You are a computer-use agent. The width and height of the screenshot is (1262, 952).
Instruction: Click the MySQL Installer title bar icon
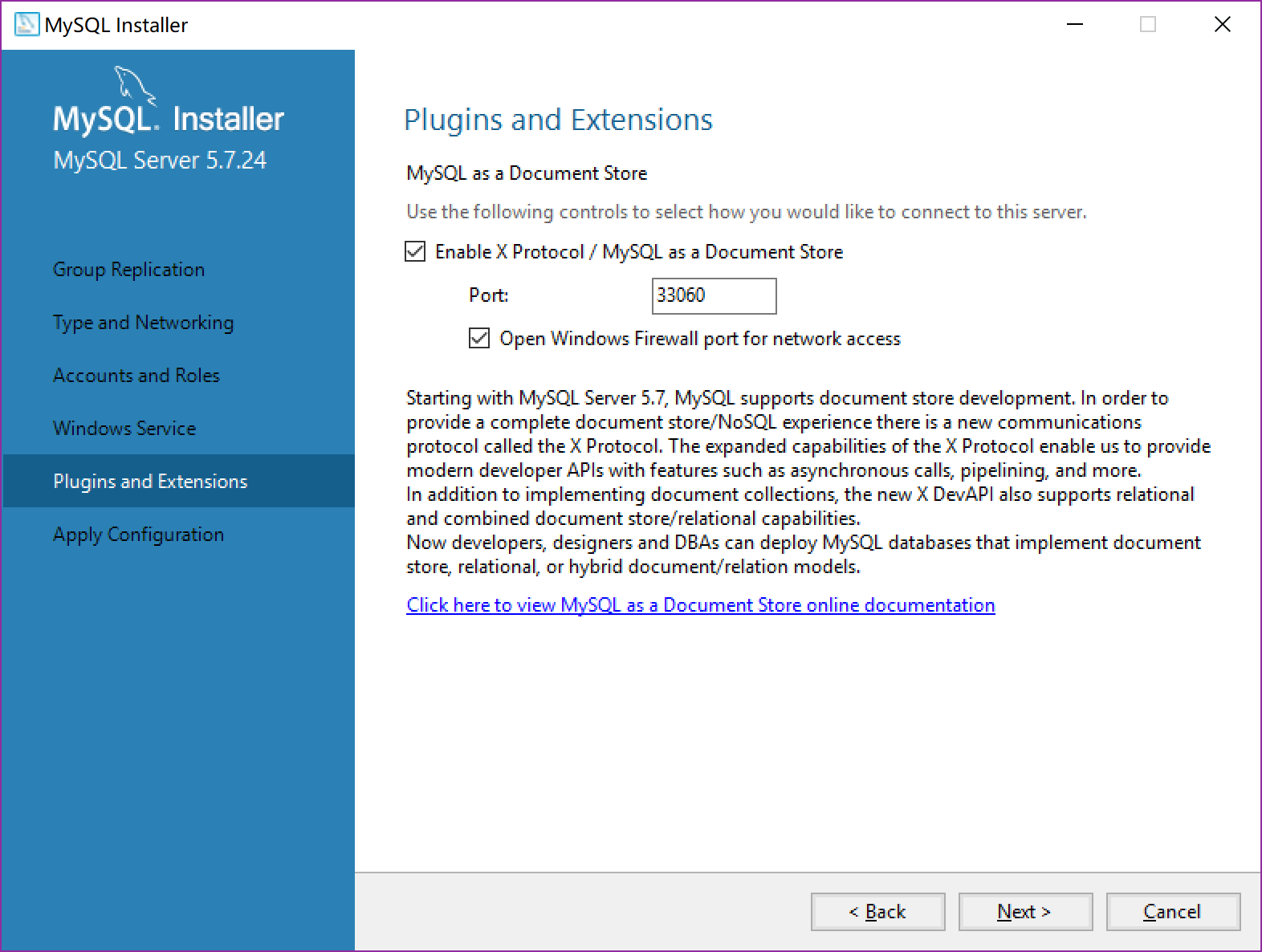(x=26, y=24)
